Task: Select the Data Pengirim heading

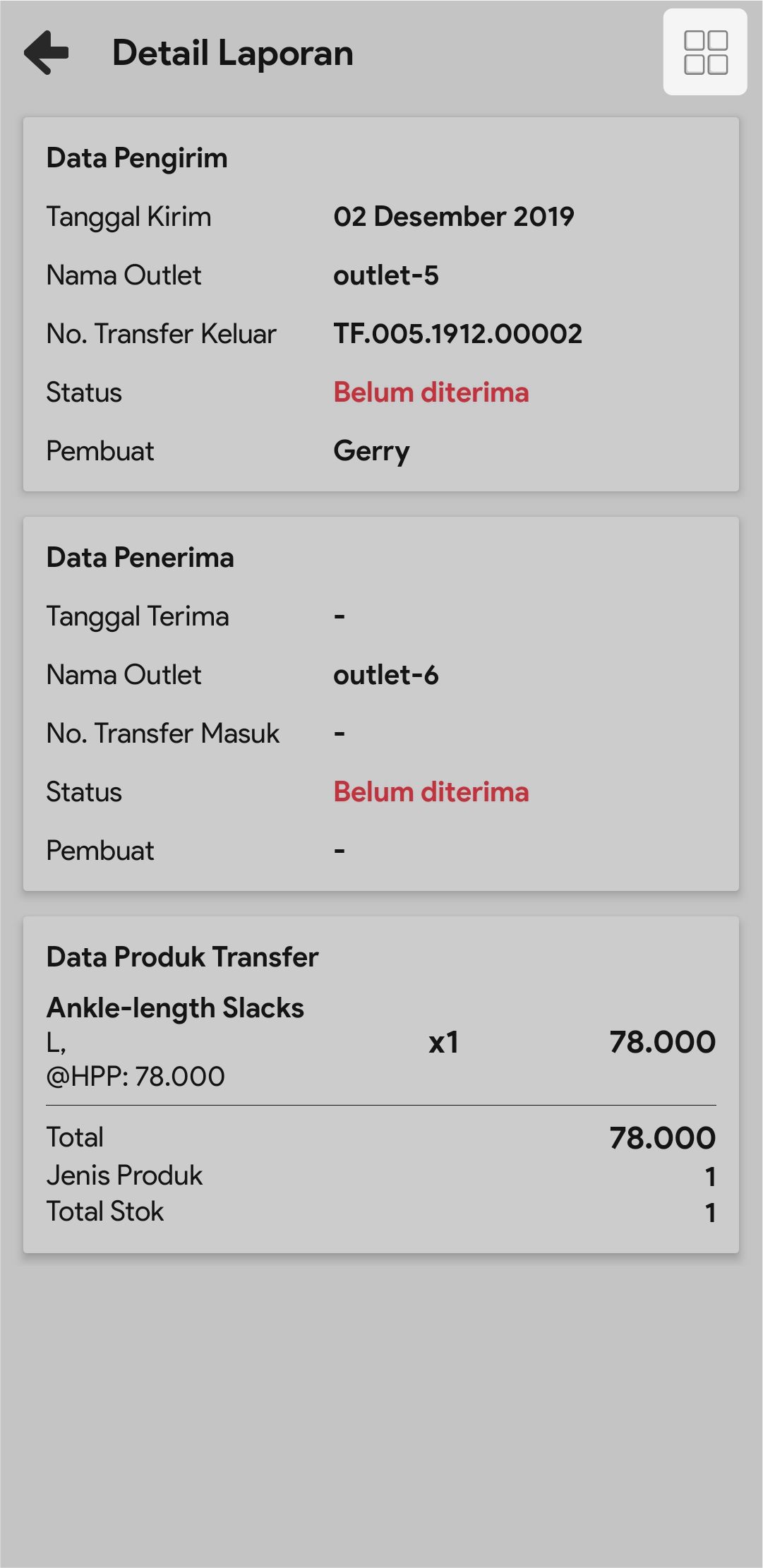Action: tap(137, 158)
